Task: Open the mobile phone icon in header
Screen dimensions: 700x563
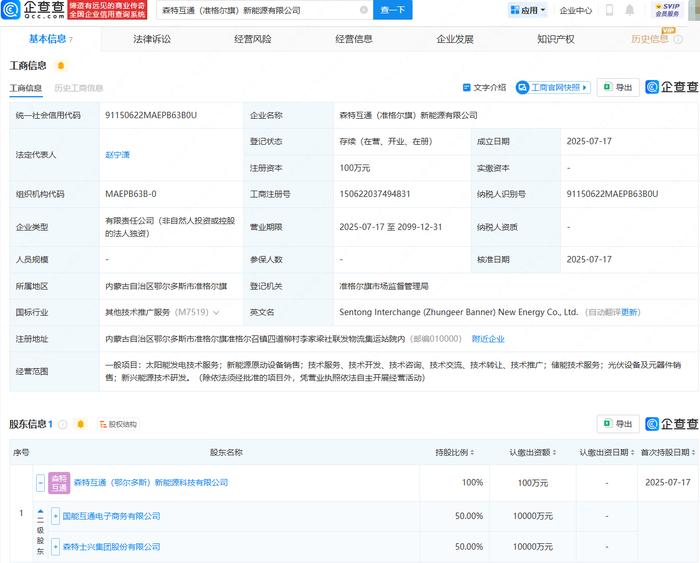Action: coord(609,10)
